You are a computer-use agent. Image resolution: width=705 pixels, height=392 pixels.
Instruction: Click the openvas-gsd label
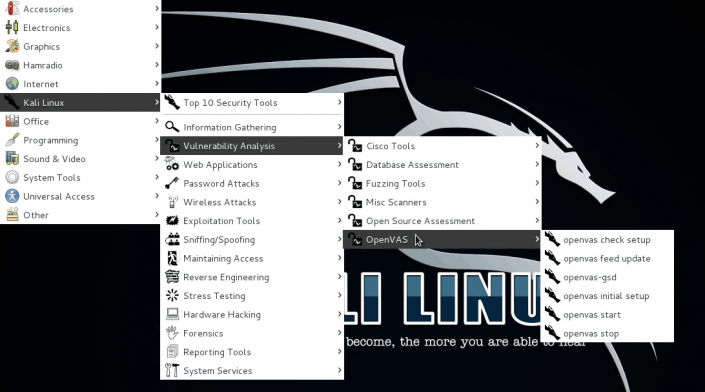pyautogui.click(x=589, y=277)
